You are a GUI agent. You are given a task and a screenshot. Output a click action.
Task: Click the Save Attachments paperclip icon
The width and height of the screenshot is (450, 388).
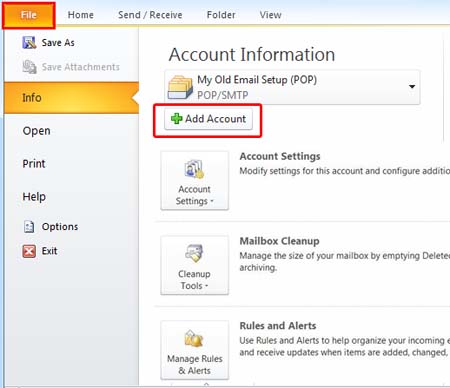[29, 67]
